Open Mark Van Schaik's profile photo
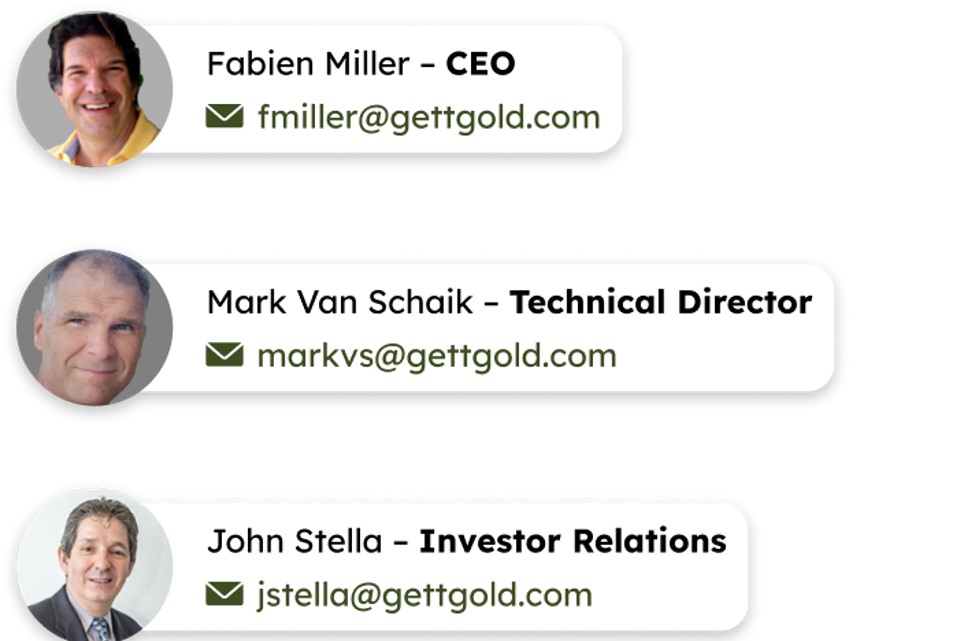The width and height of the screenshot is (975, 641). point(95,328)
